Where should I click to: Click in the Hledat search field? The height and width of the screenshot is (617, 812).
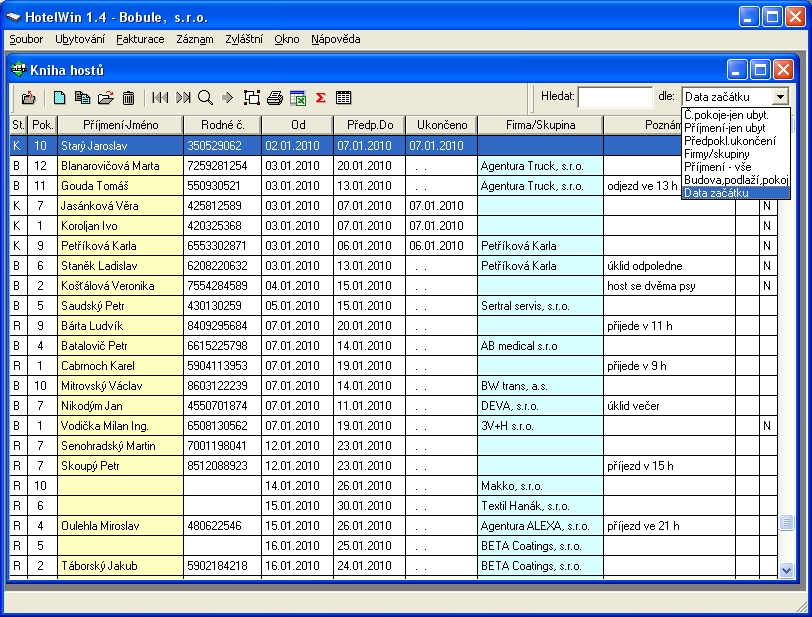(x=614, y=97)
